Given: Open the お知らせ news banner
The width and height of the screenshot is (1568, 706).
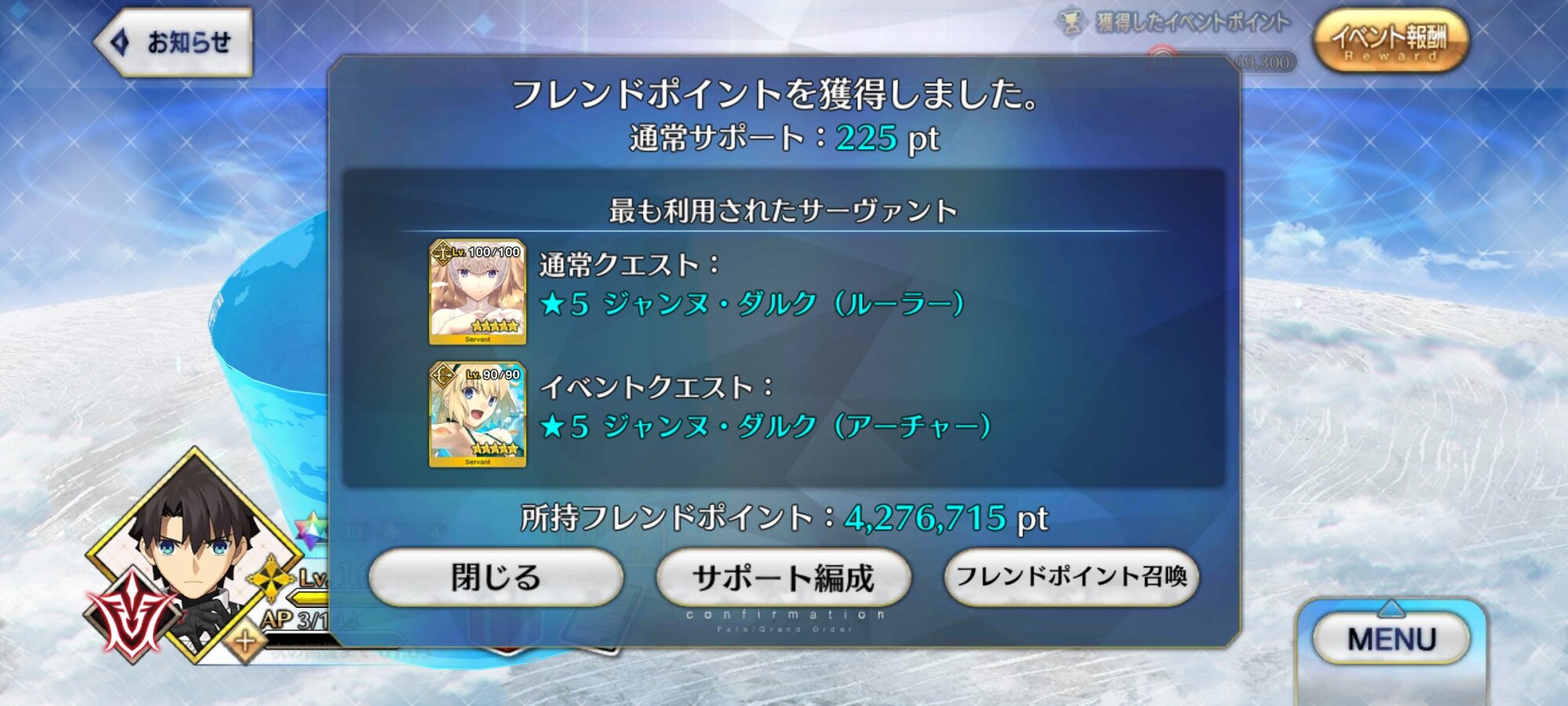Looking at the screenshot, I should pos(174,42).
